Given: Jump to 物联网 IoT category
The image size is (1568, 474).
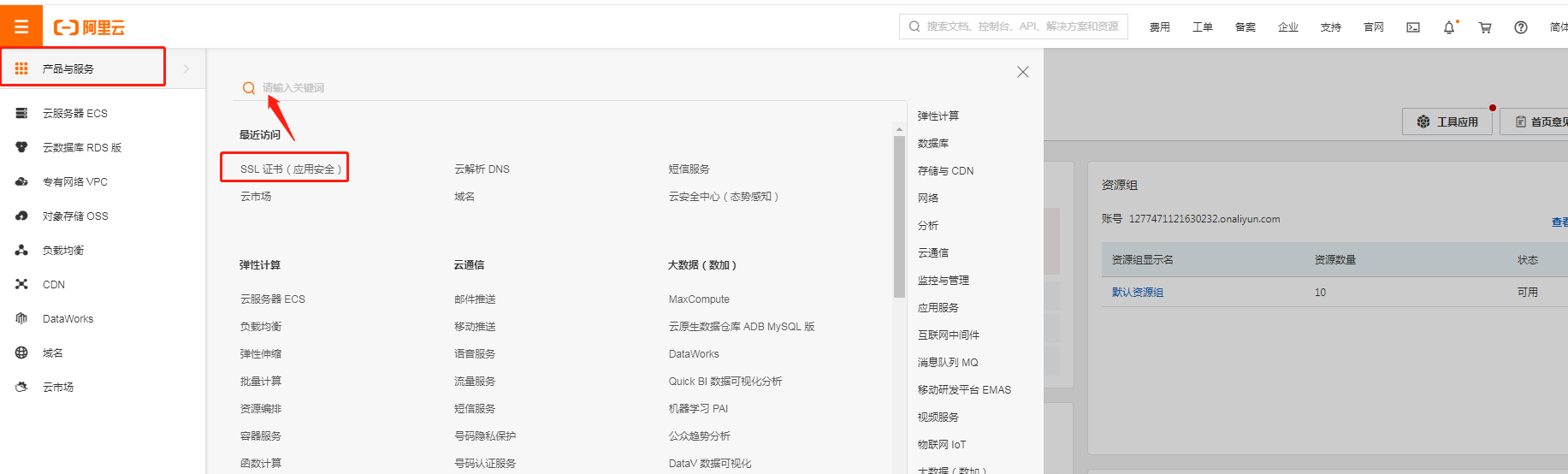Looking at the screenshot, I should [942, 445].
